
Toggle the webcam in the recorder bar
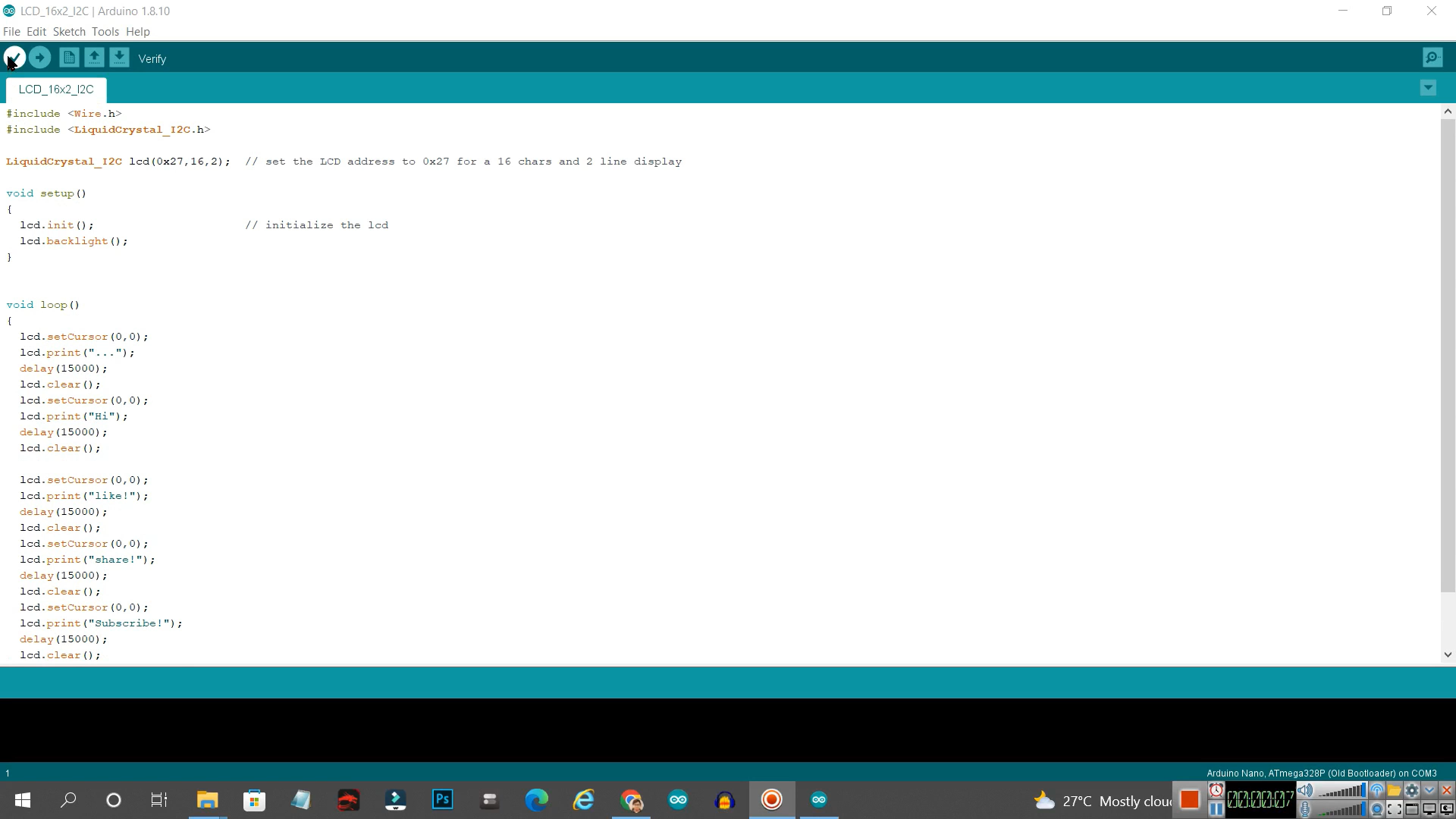click(1377, 809)
